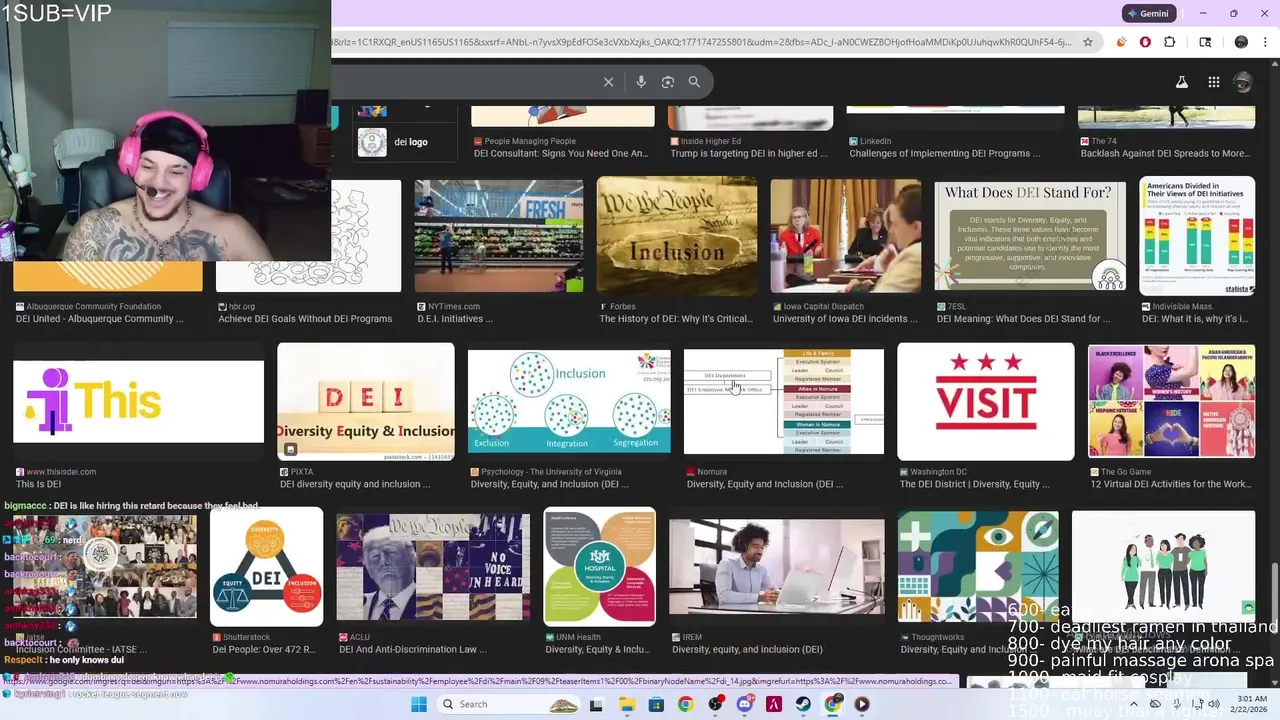Image resolution: width=1280 pixels, height=720 pixels.
Task: Show hidden system tray icons
Action: click(x=1134, y=704)
